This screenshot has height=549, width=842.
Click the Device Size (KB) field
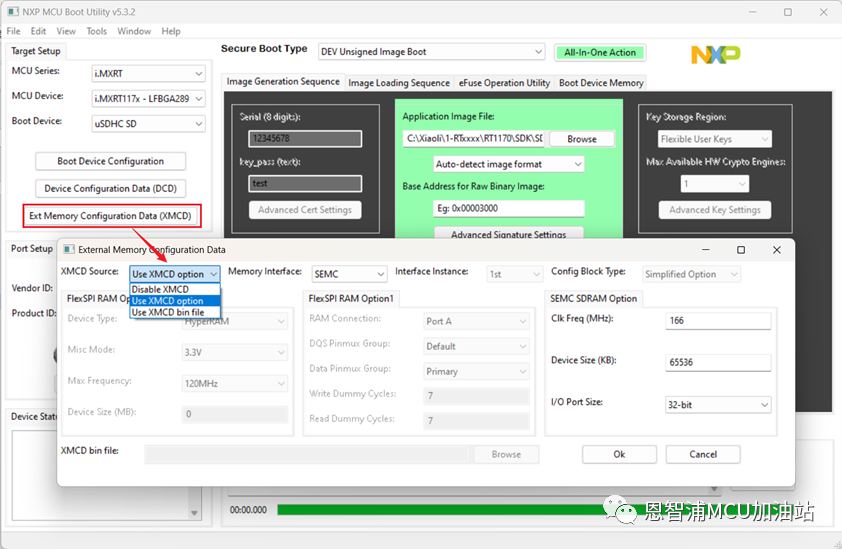point(718,363)
